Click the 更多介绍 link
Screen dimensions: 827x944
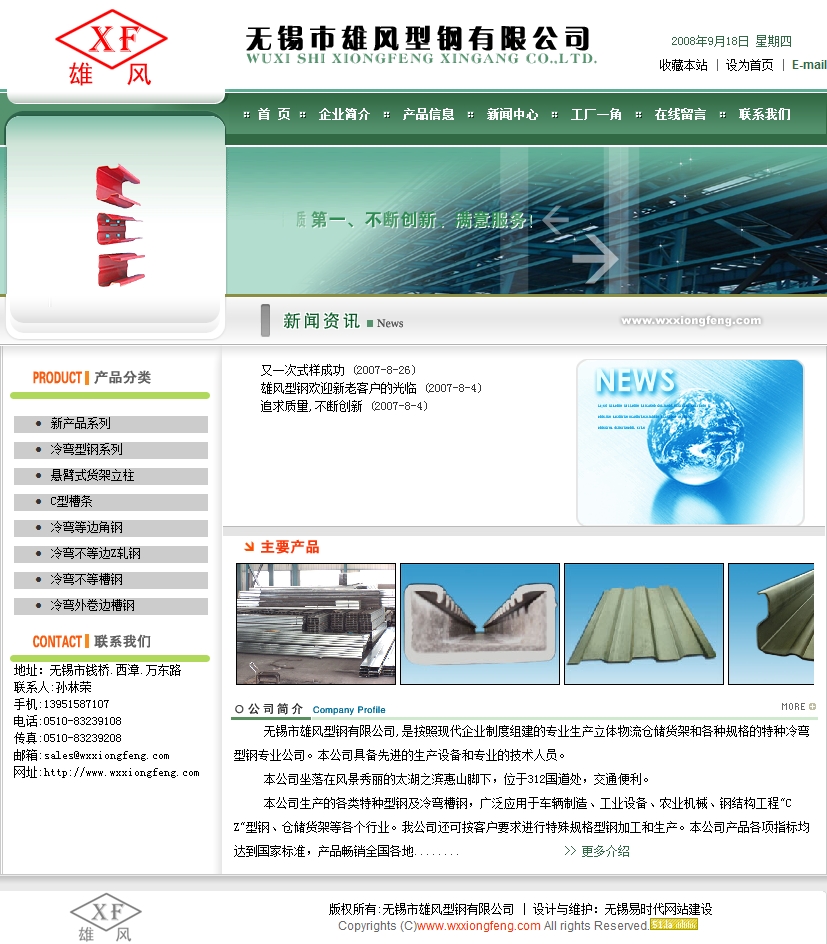[x=605, y=852]
